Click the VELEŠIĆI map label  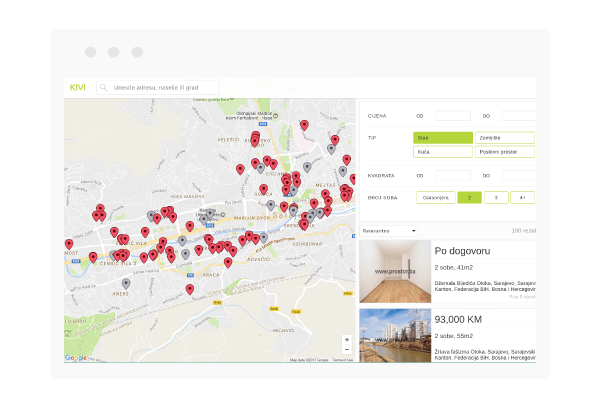228,140
